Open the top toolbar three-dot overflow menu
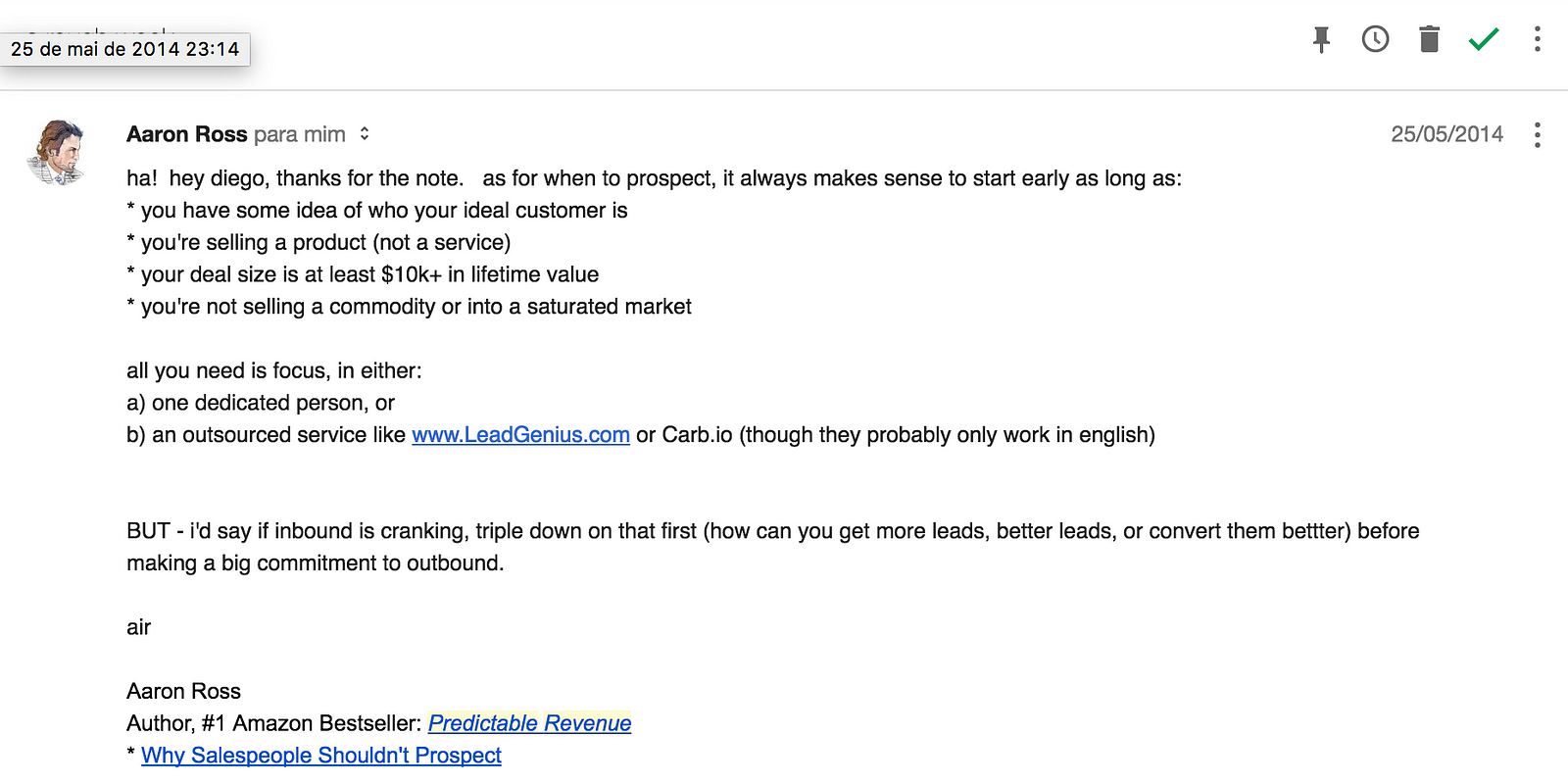 click(x=1537, y=39)
